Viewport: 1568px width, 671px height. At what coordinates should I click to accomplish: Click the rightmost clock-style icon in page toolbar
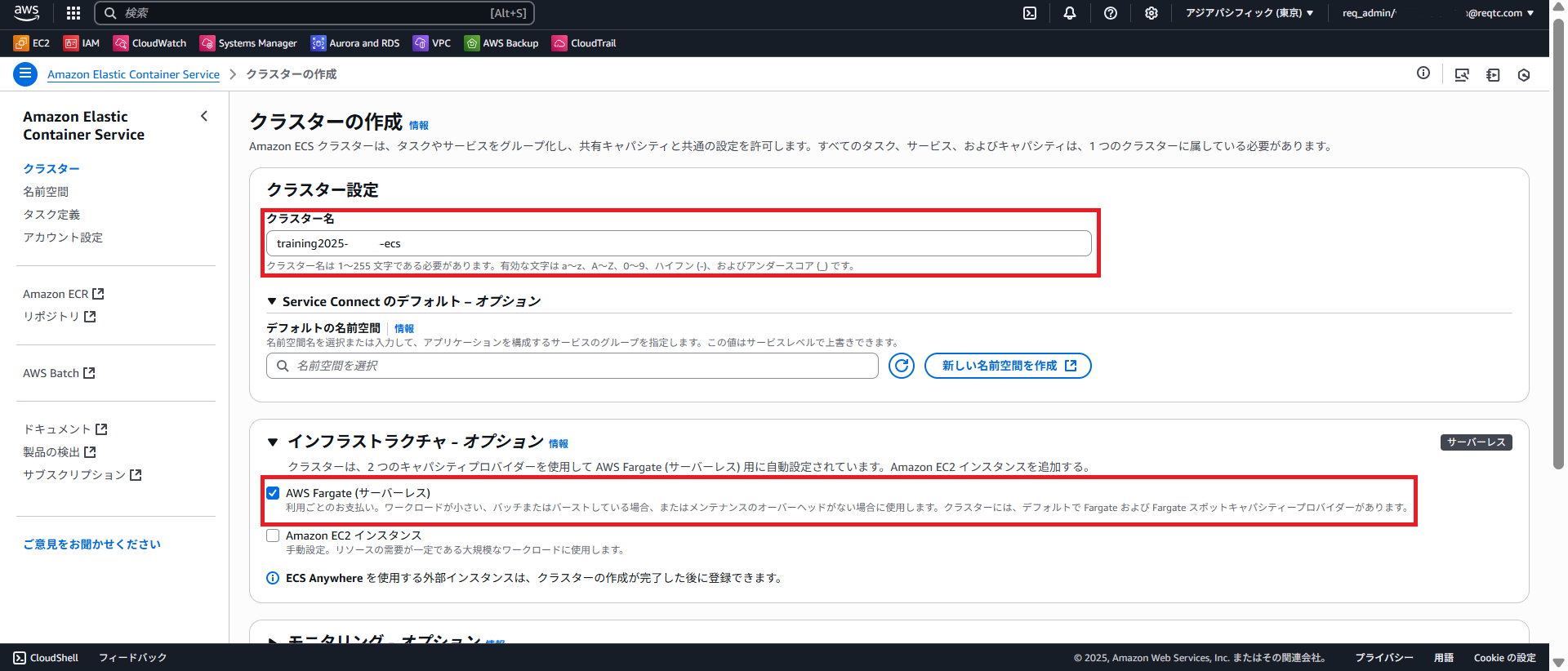pos(1524,75)
